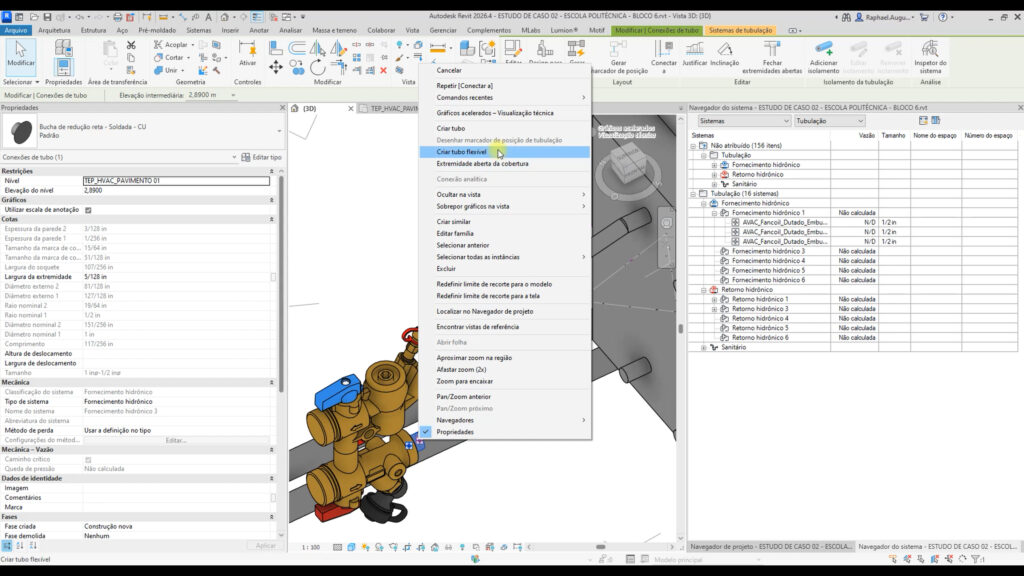The image size is (1024, 576).
Task: Open the Tubulação dropdown in system browser
Action: 829,121
